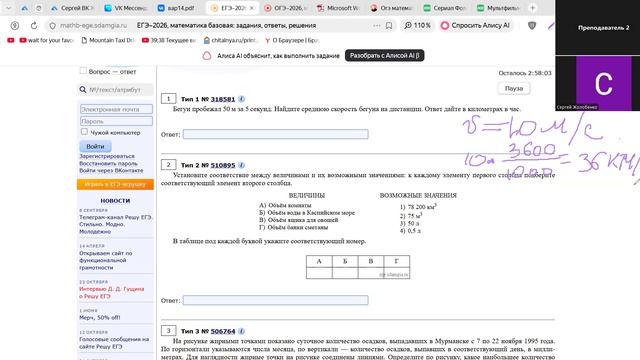The image size is (640, 360).
Task: Switch to the Сериал Фол tab
Action: pyautogui.click(x=444, y=8)
